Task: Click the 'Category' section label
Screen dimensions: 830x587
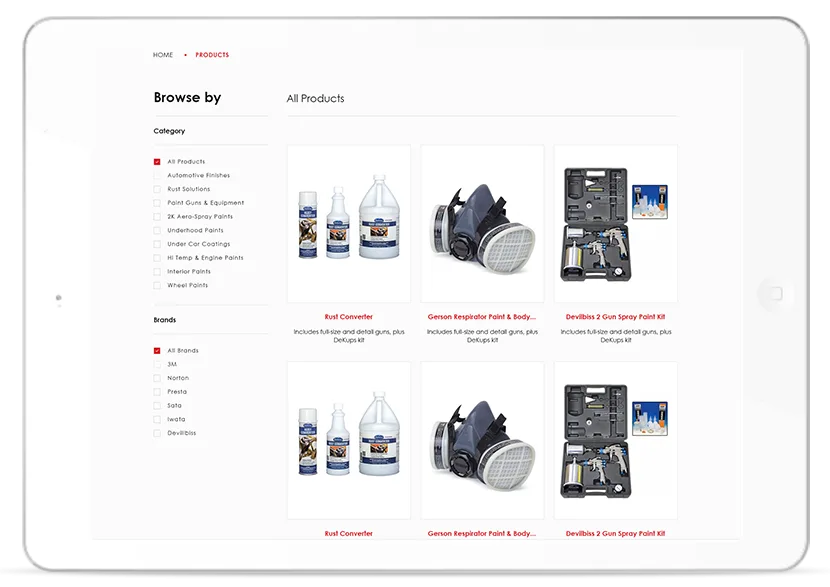Action: click(169, 131)
